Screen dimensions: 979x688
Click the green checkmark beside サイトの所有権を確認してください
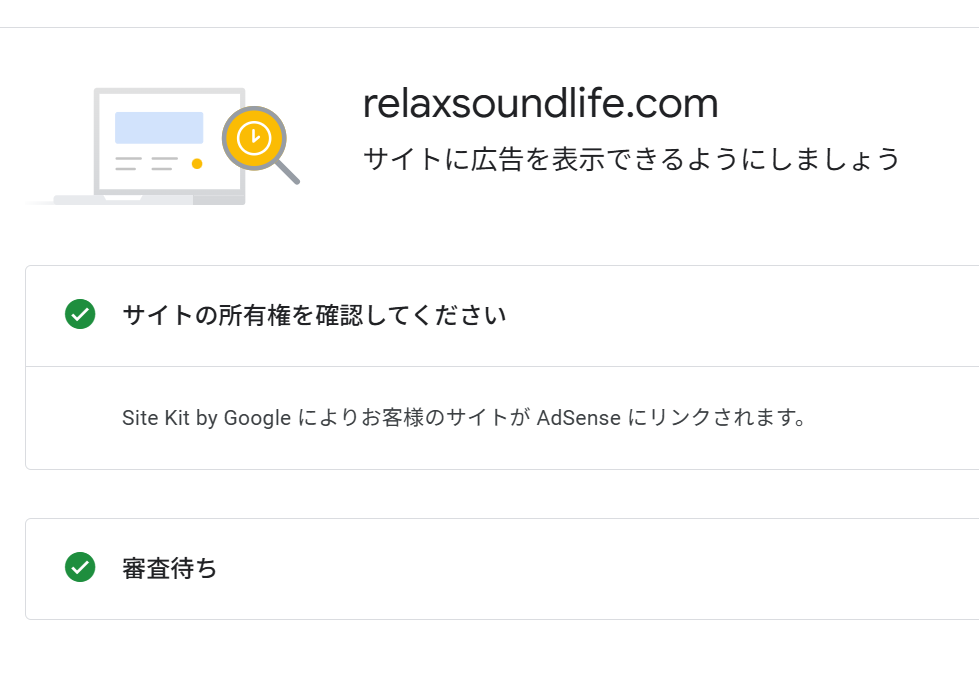click(x=80, y=314)
